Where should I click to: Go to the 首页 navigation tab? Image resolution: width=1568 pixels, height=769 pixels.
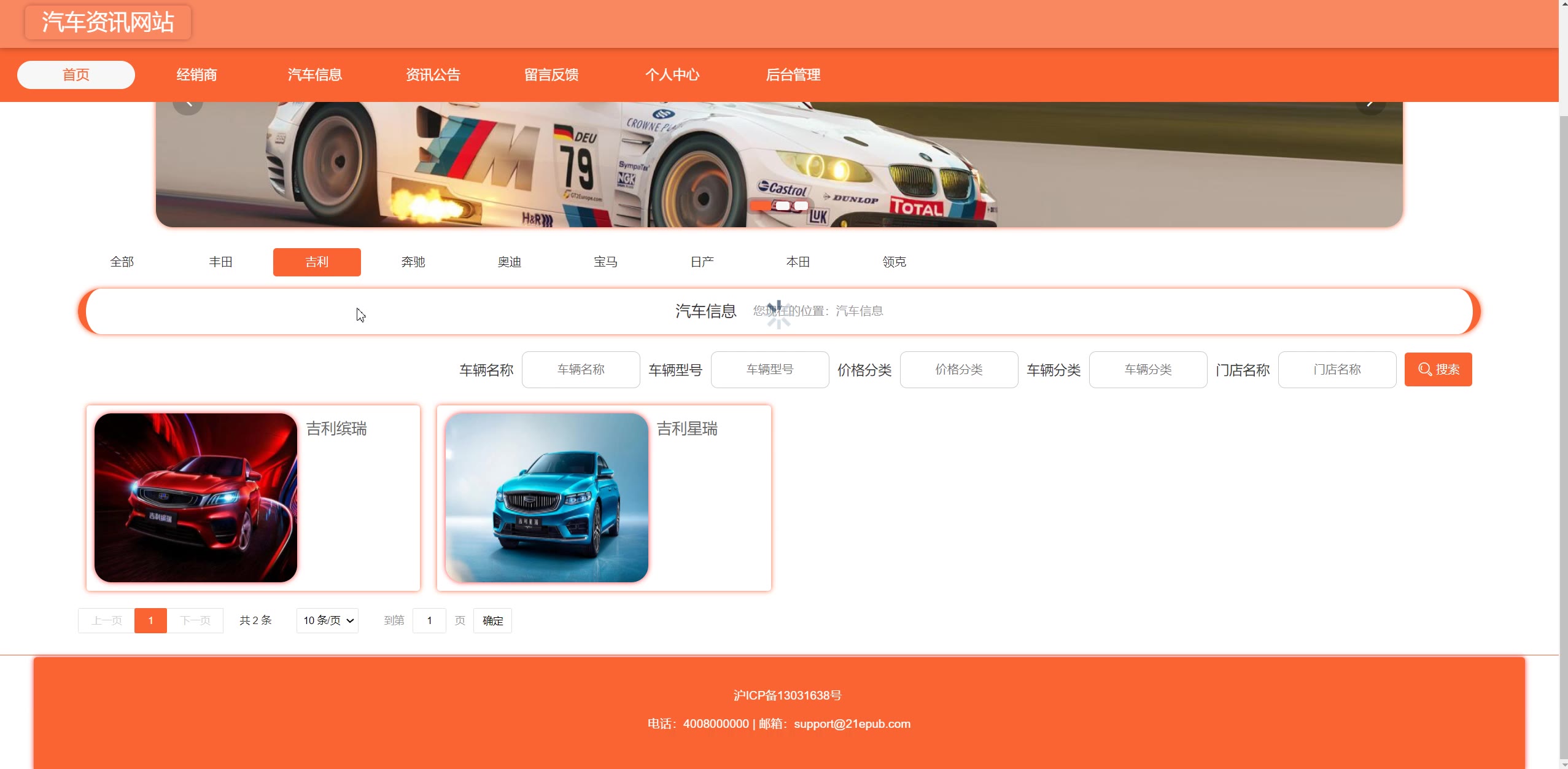click(76, 75)
